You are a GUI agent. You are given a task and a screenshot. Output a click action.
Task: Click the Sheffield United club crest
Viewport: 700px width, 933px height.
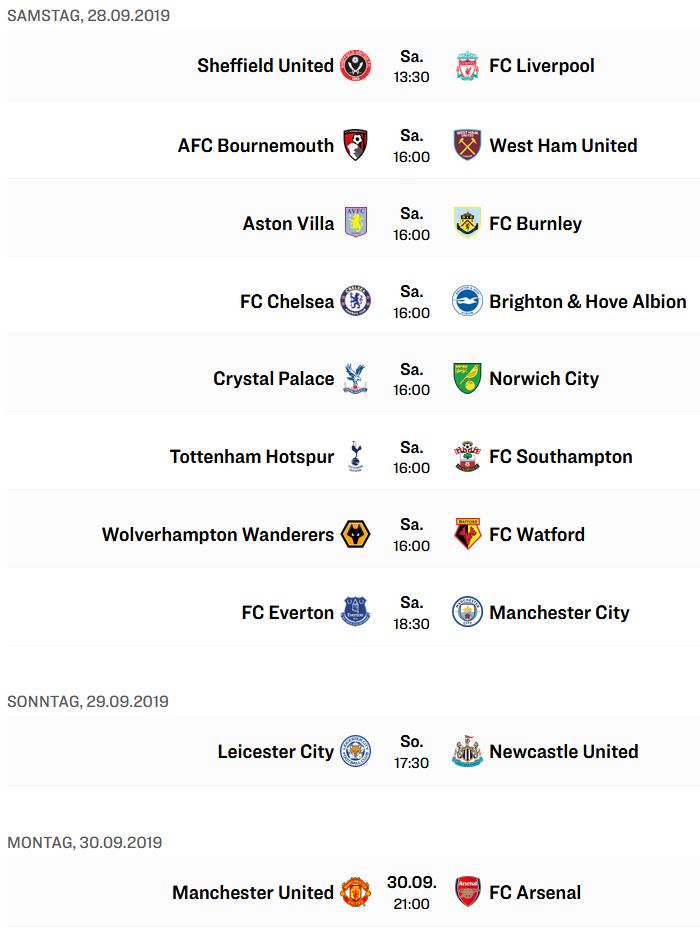pos(355,65)
